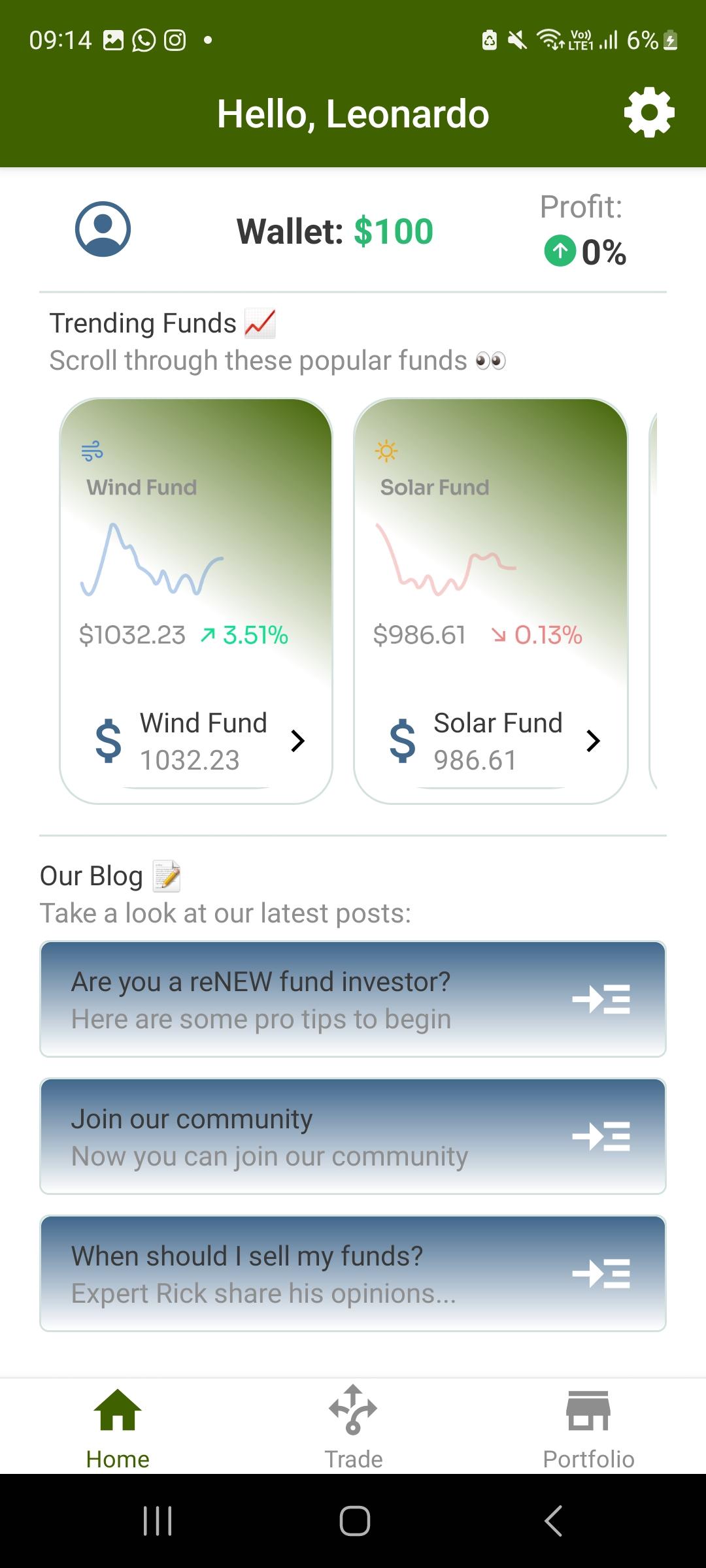Switch to the Portfolio tab
706x1568 pixels.
pos(588,1427)
